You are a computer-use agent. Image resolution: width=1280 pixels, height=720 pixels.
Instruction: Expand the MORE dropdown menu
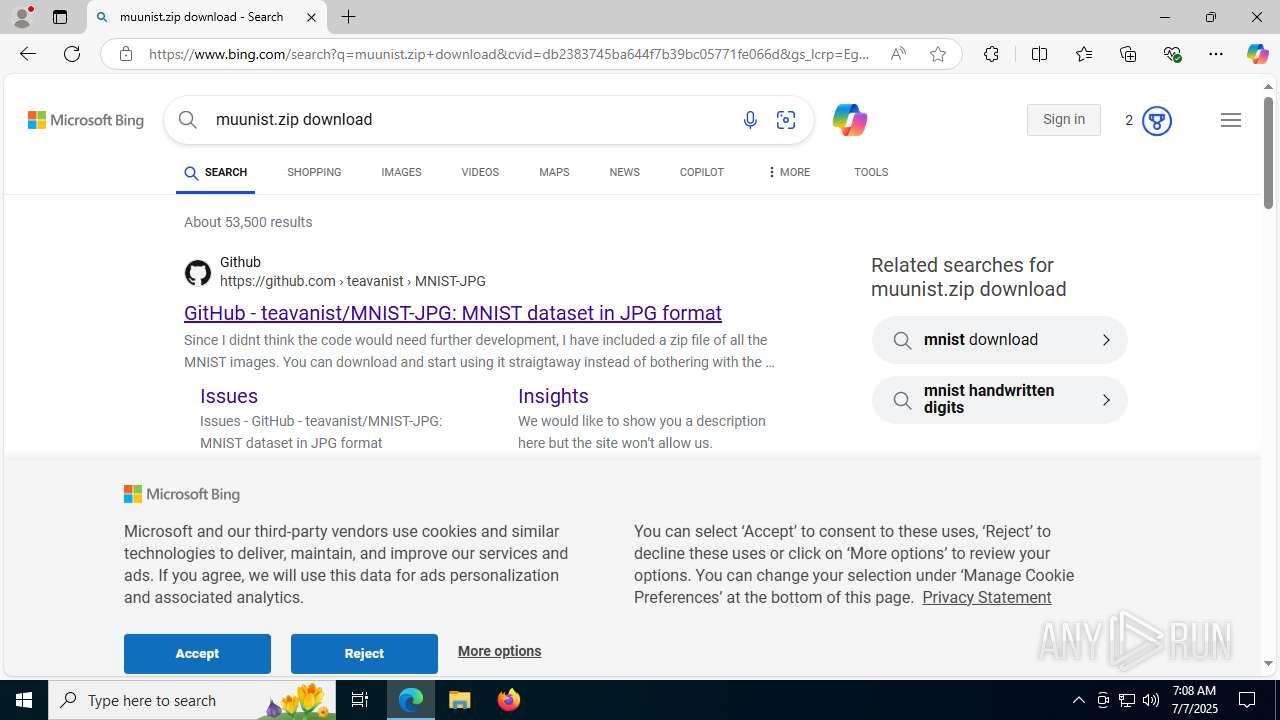click(x=788, y=173)
